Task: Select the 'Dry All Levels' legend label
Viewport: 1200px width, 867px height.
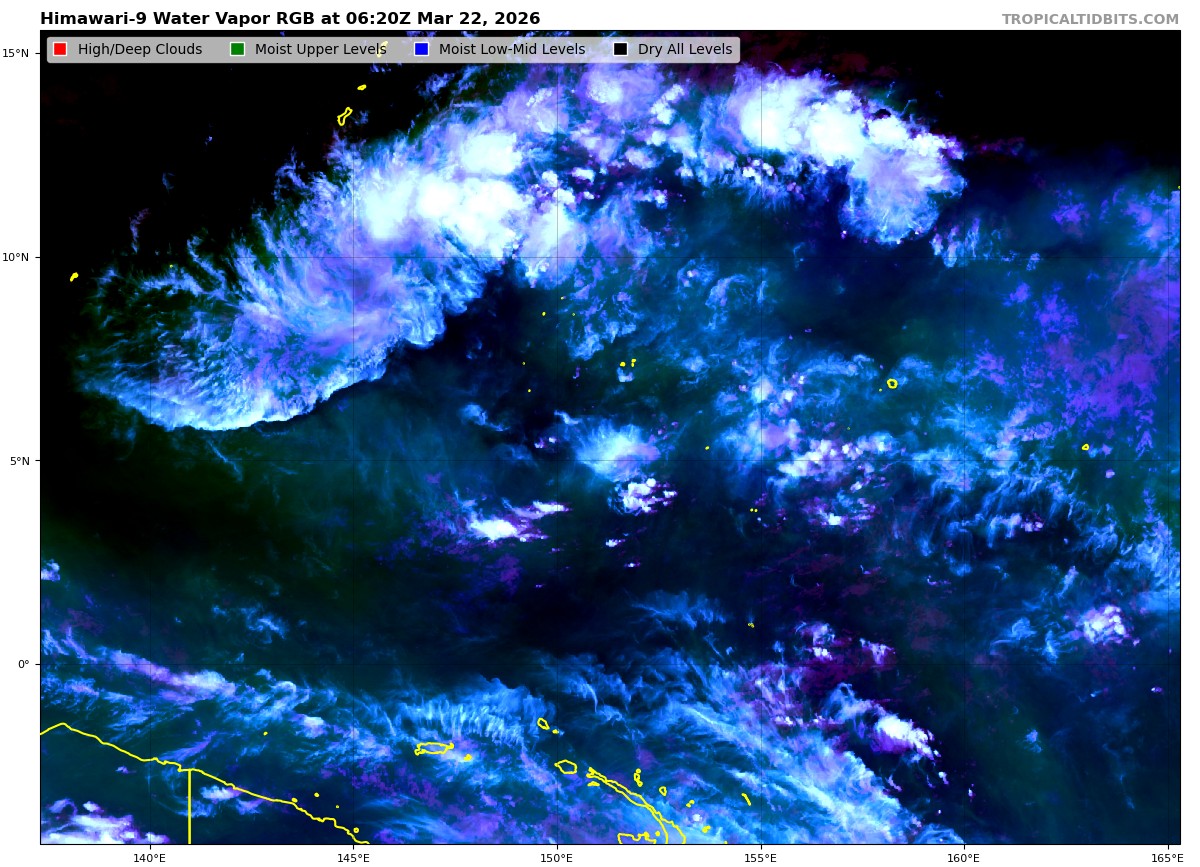Action: click(684, 50)
